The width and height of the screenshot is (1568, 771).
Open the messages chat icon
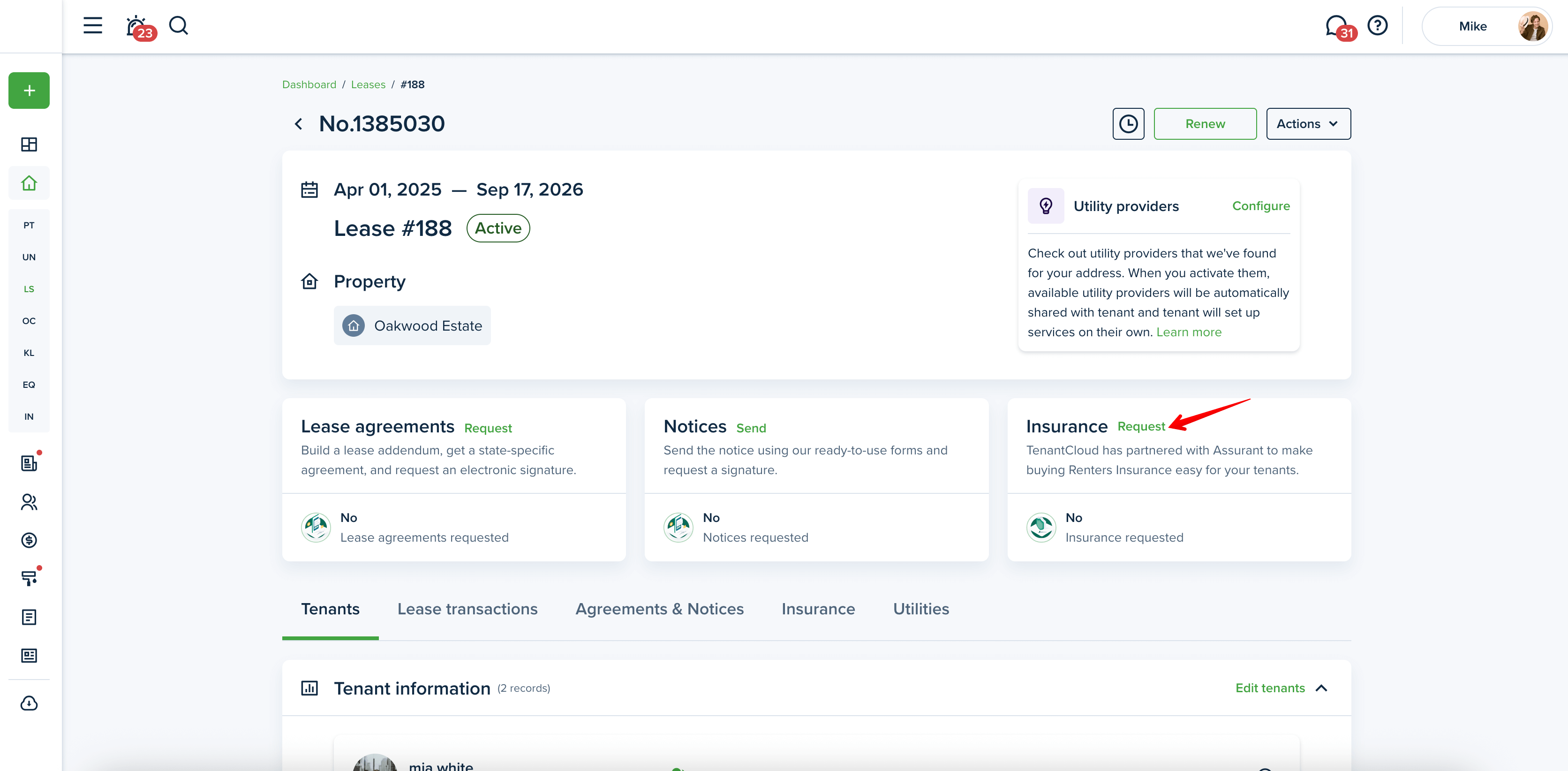[x=1335, y=26]
